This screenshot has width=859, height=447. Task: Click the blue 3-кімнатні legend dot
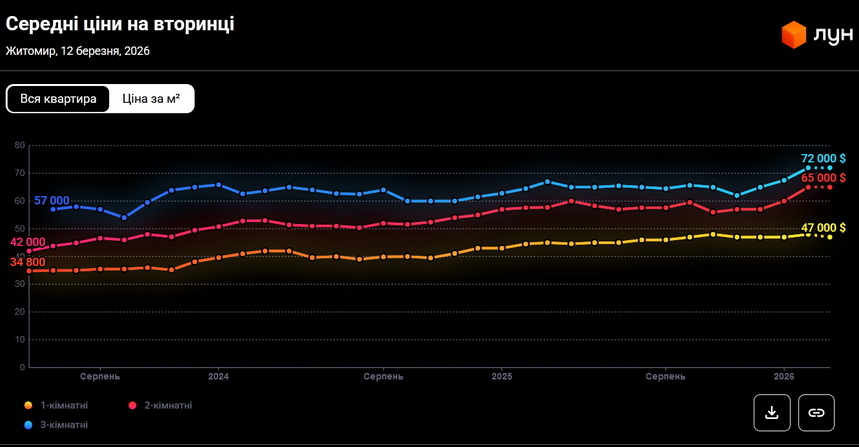tap(29, 425)
